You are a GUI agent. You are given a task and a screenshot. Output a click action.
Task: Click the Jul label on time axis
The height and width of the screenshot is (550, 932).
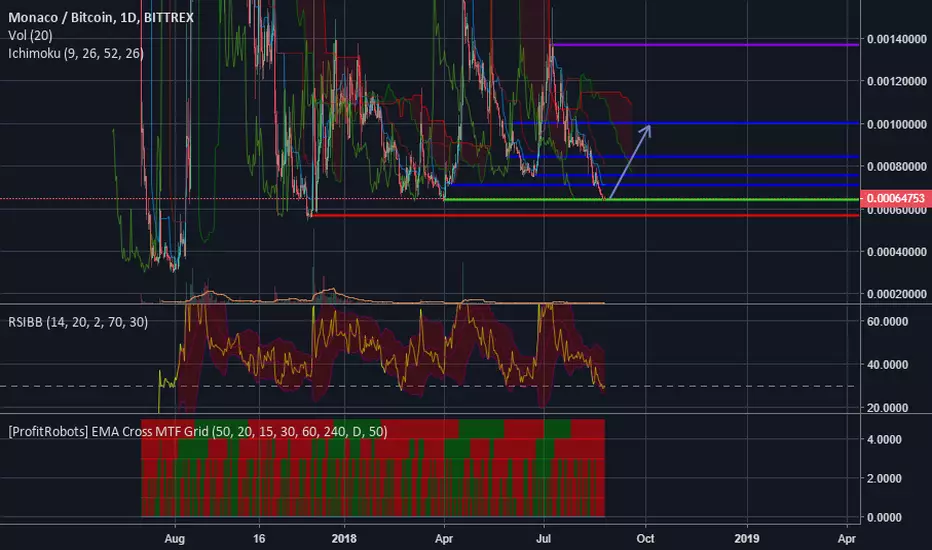click(x=543, y=538)
